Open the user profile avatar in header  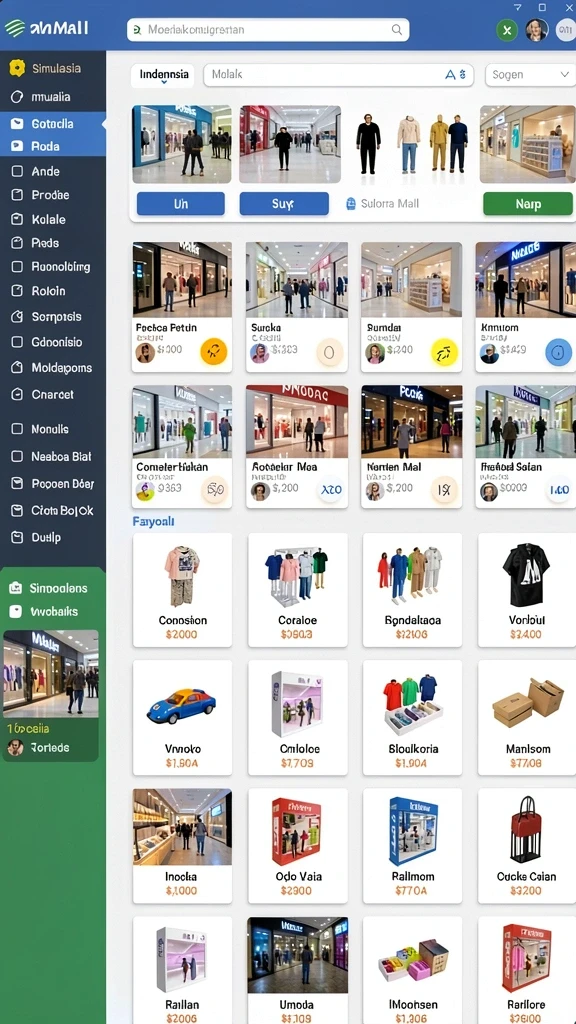tap(536, 30)
